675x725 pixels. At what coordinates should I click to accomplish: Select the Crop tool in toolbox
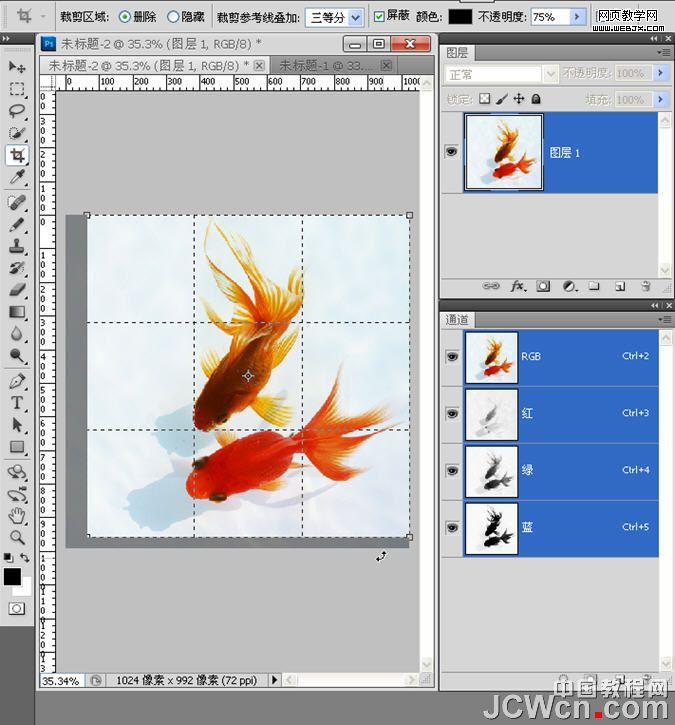pos(17,155)
